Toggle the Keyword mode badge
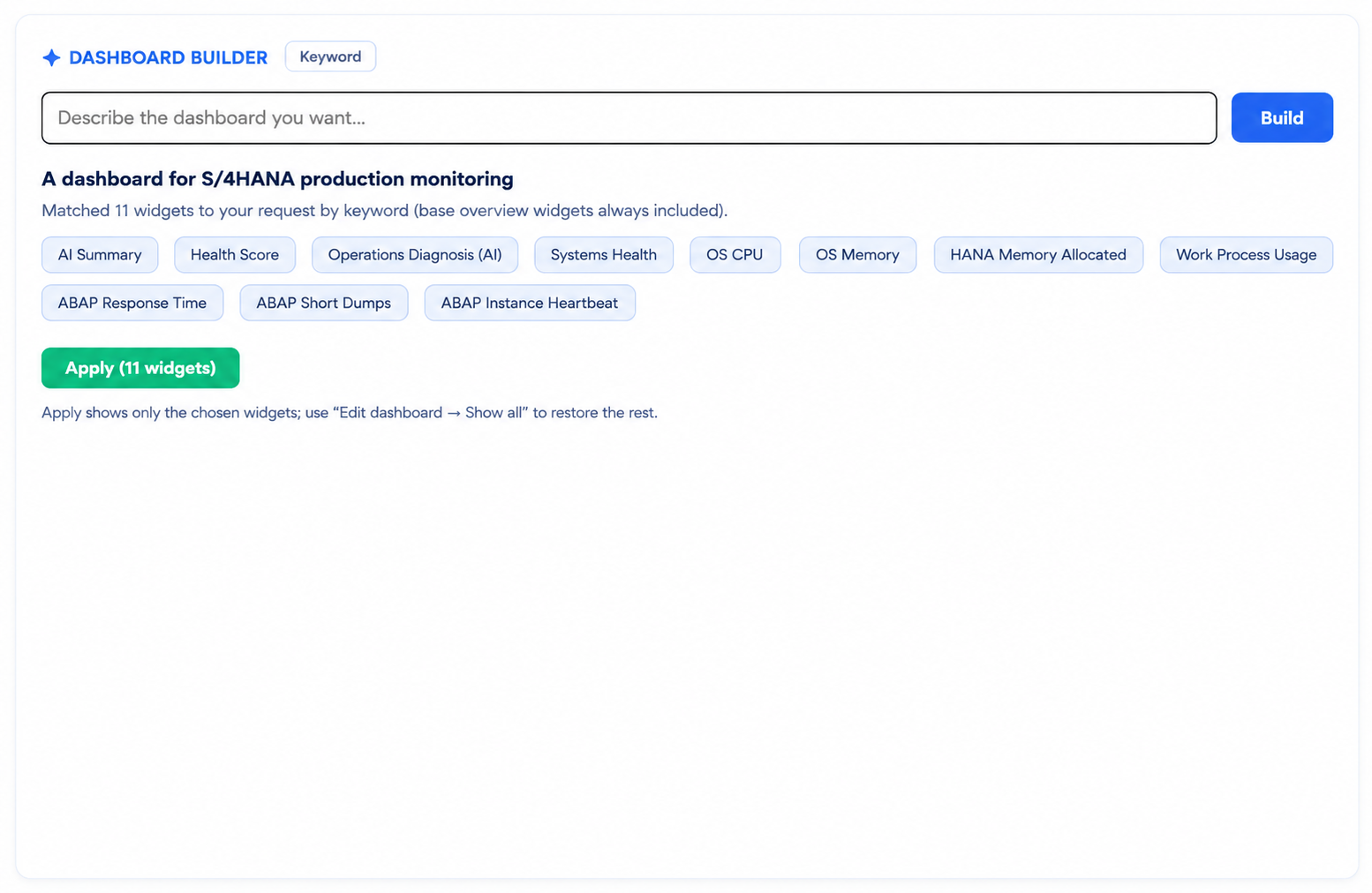Image resolution: width=1372 pixels, height=893 pixels. (330, 56)
